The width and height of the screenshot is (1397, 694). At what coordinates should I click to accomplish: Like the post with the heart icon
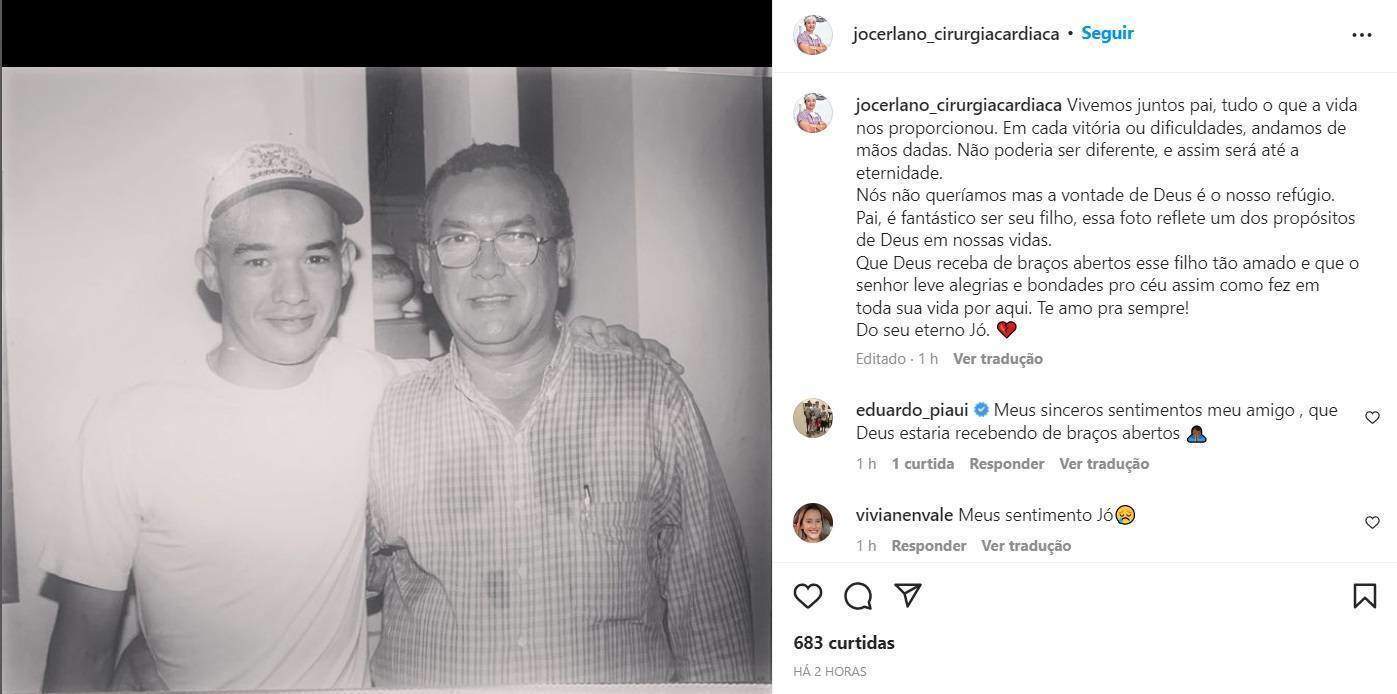[x=808, y=596]
